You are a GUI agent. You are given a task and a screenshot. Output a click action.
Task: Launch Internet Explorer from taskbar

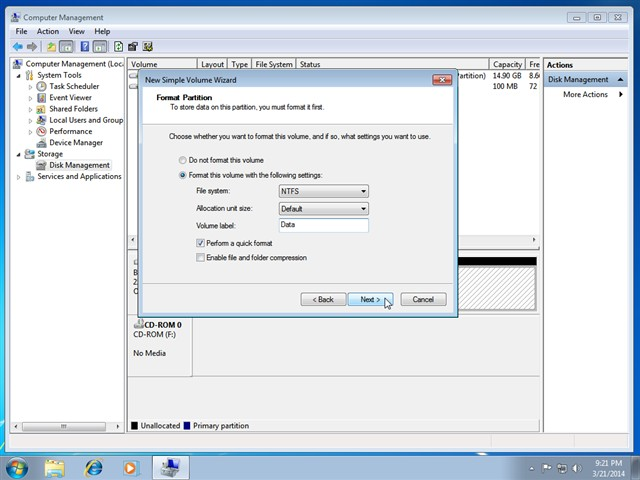pyautogui.click(x=93, y=468)
